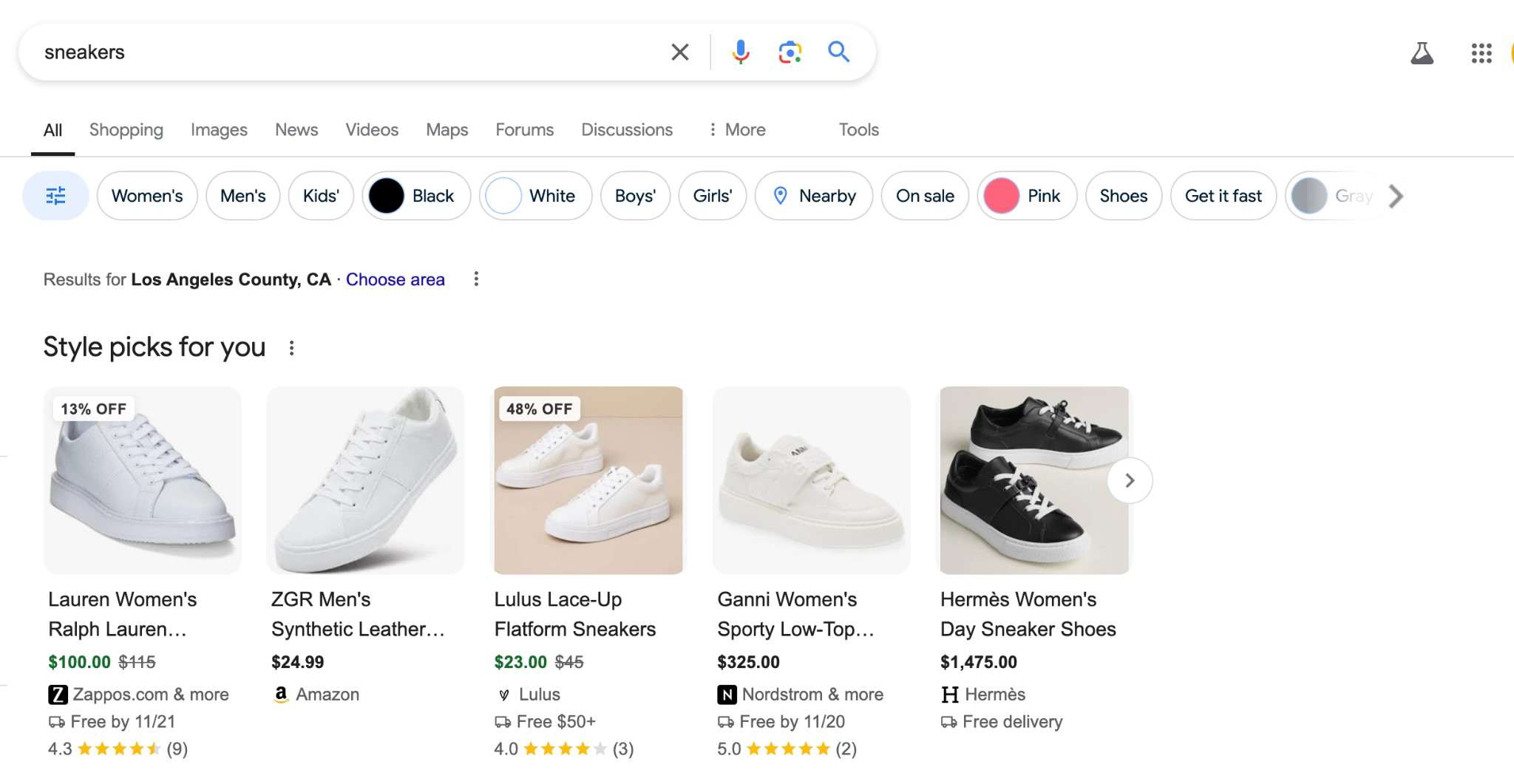The height and width of the screenshot is (784, 1514).
Task: Enable the Get it fast filter
Action: (1223, 196)
